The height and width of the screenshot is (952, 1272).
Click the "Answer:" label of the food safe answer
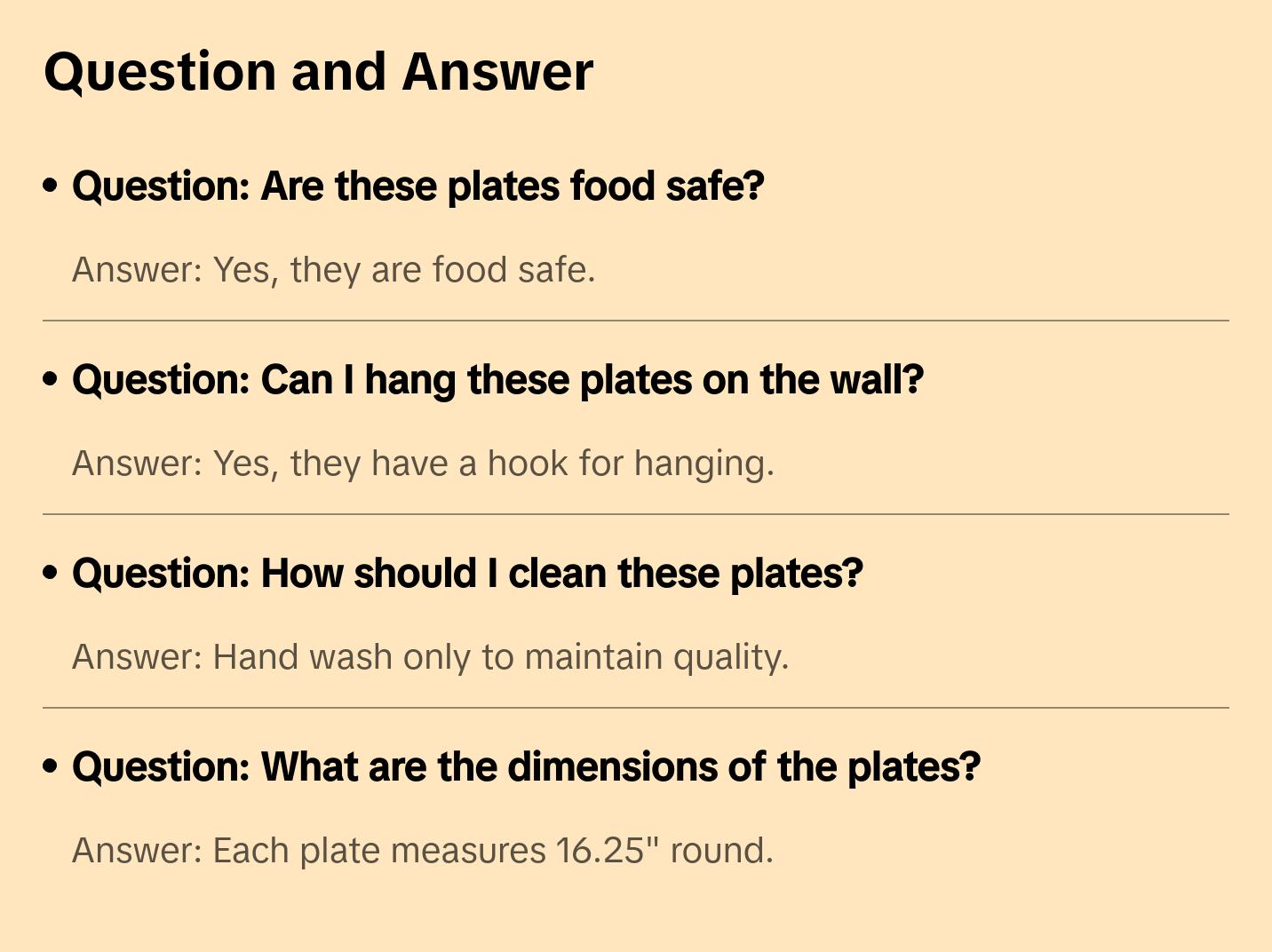pos(138,270)
